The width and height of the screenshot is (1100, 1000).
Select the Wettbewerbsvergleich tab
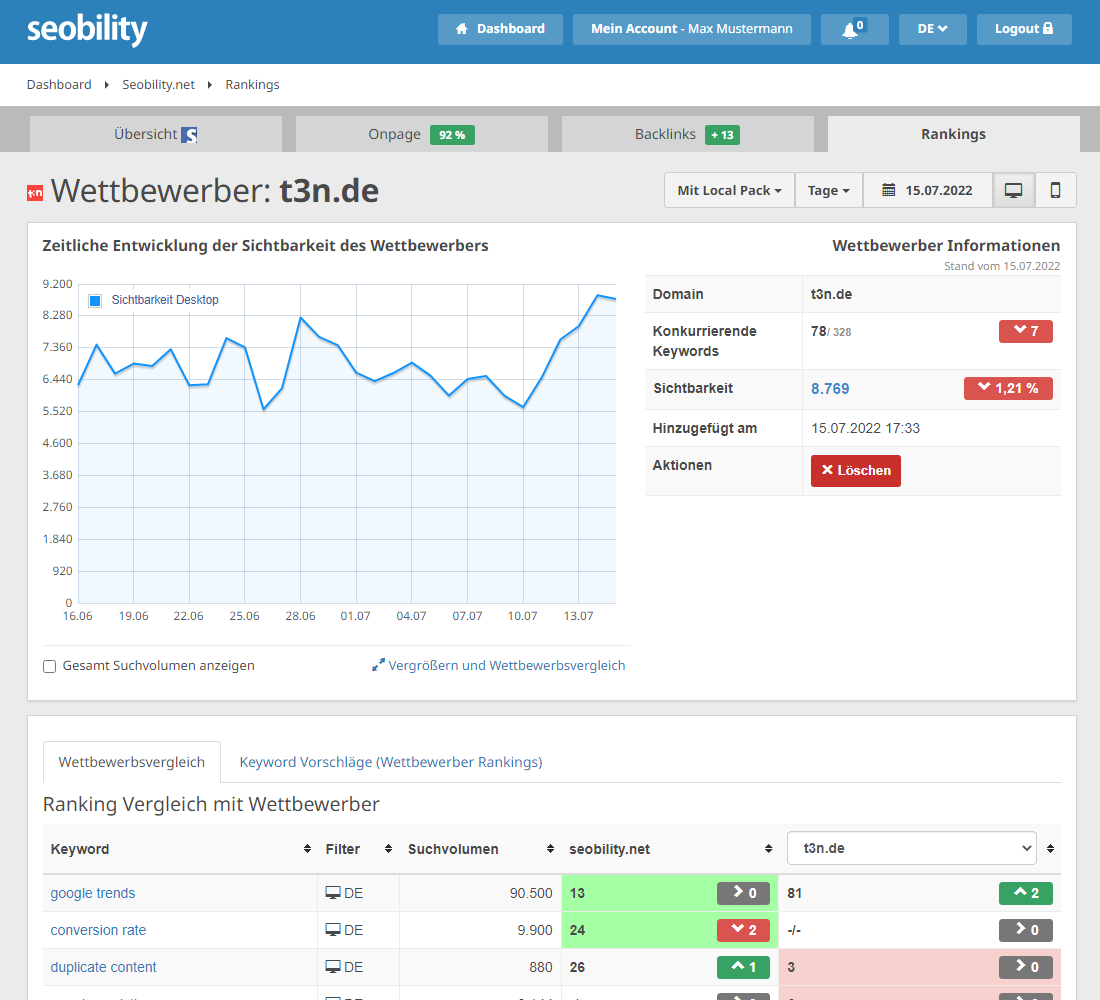[x=132, y=762]
